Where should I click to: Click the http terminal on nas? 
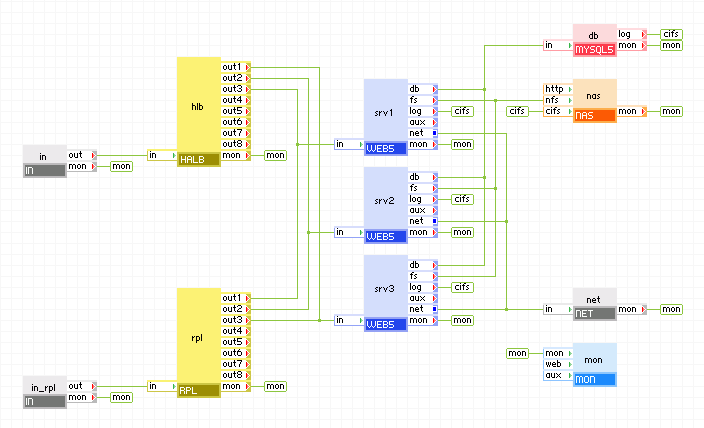click(x=553, y=89)
